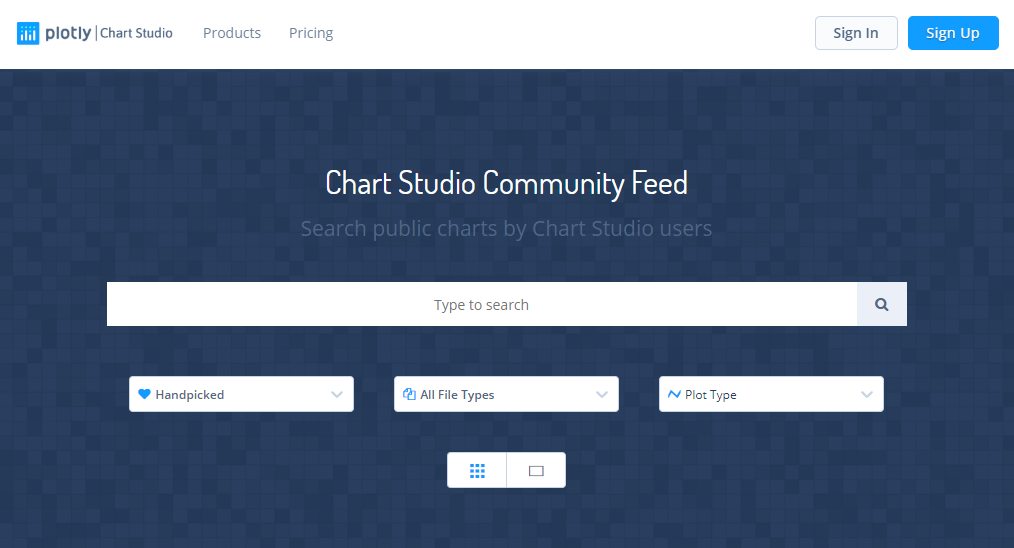Click the Chart Studio Community Feed heading
This screenshot has width=1014, height=548.
click(x=506, y=183)
